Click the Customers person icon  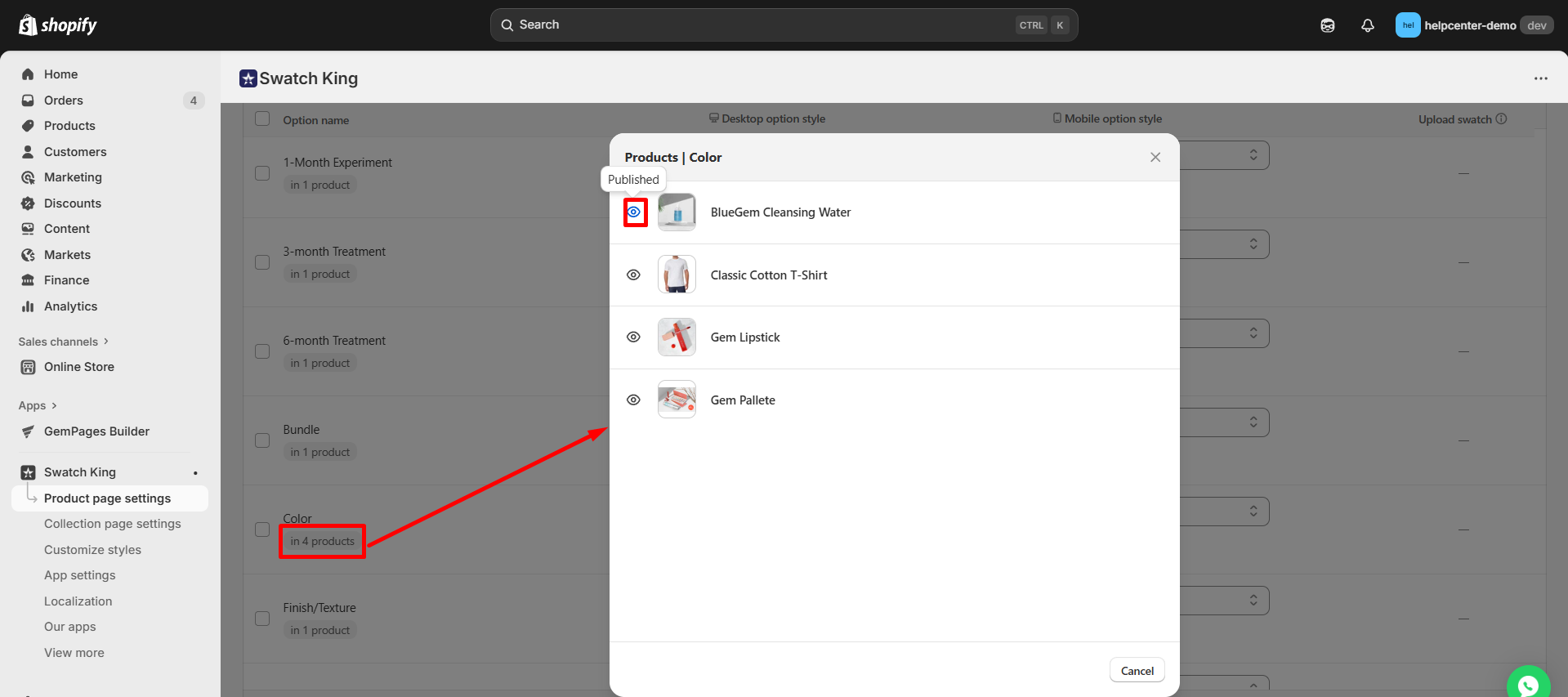pos(28,152)
